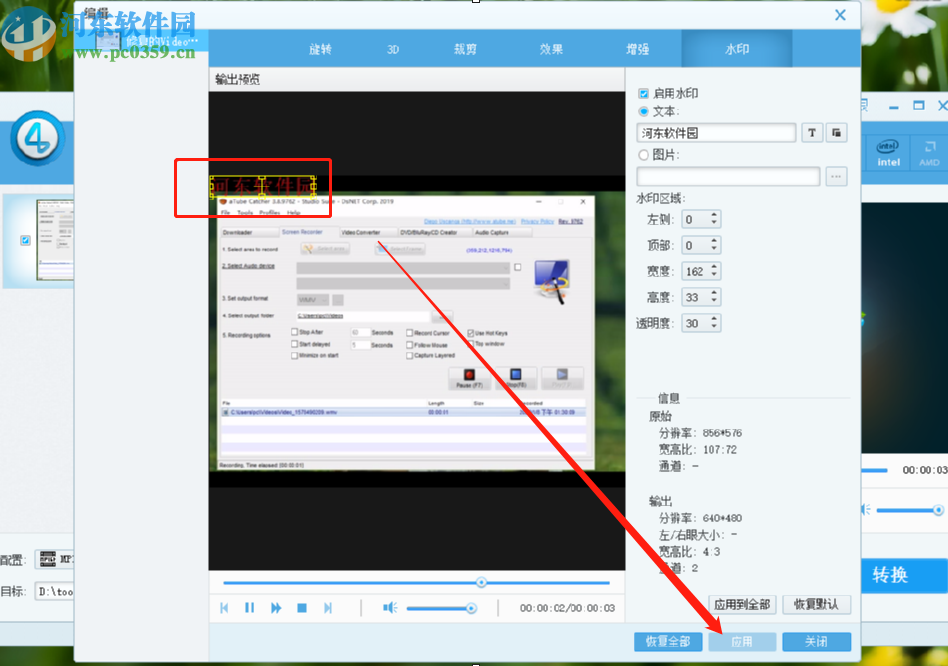Click the browse icon below 图片
948x666 pixels.
(836, 175)
